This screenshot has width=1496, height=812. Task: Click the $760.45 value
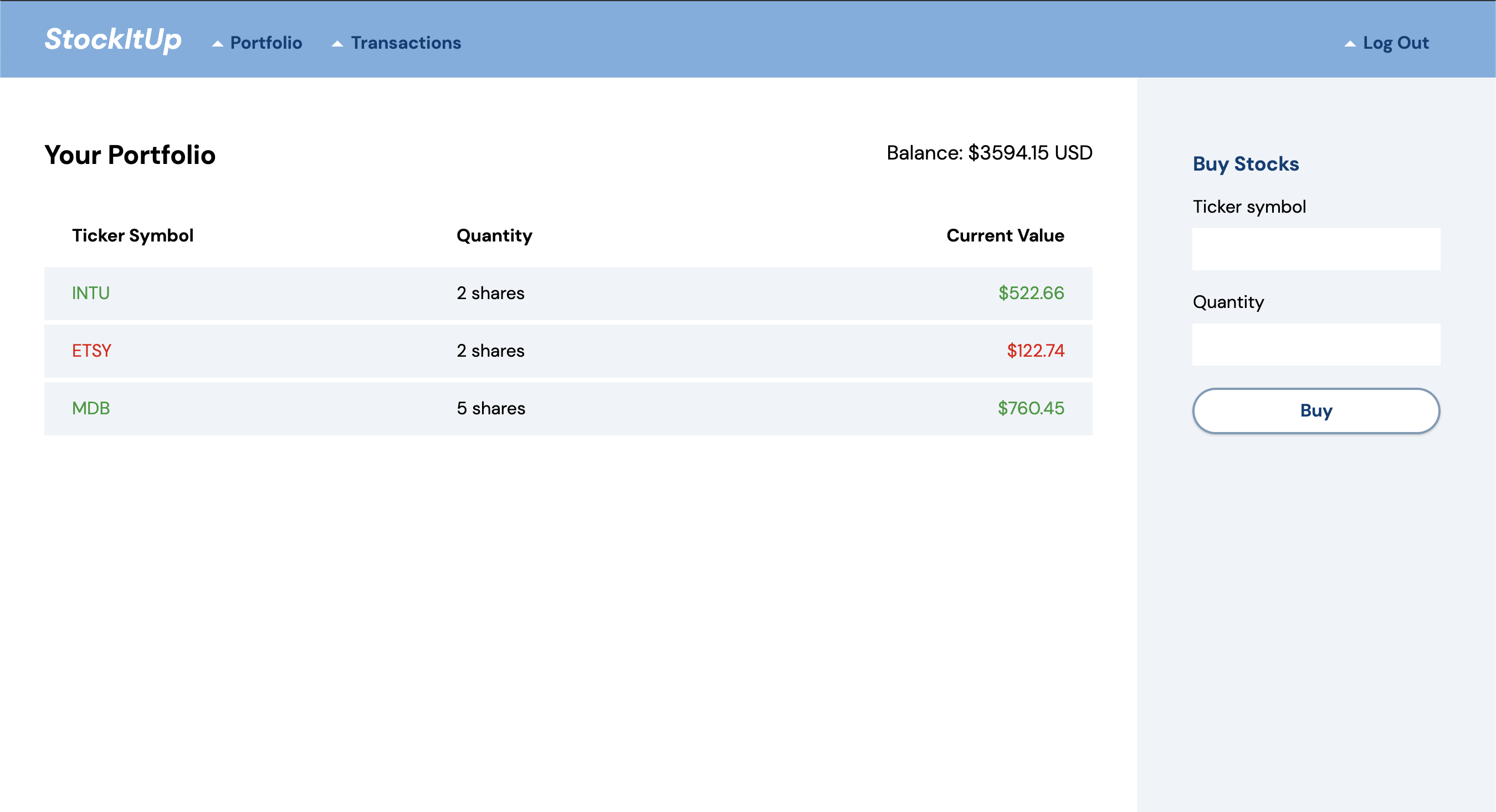pyautogui.click(x=1031, y=408)
